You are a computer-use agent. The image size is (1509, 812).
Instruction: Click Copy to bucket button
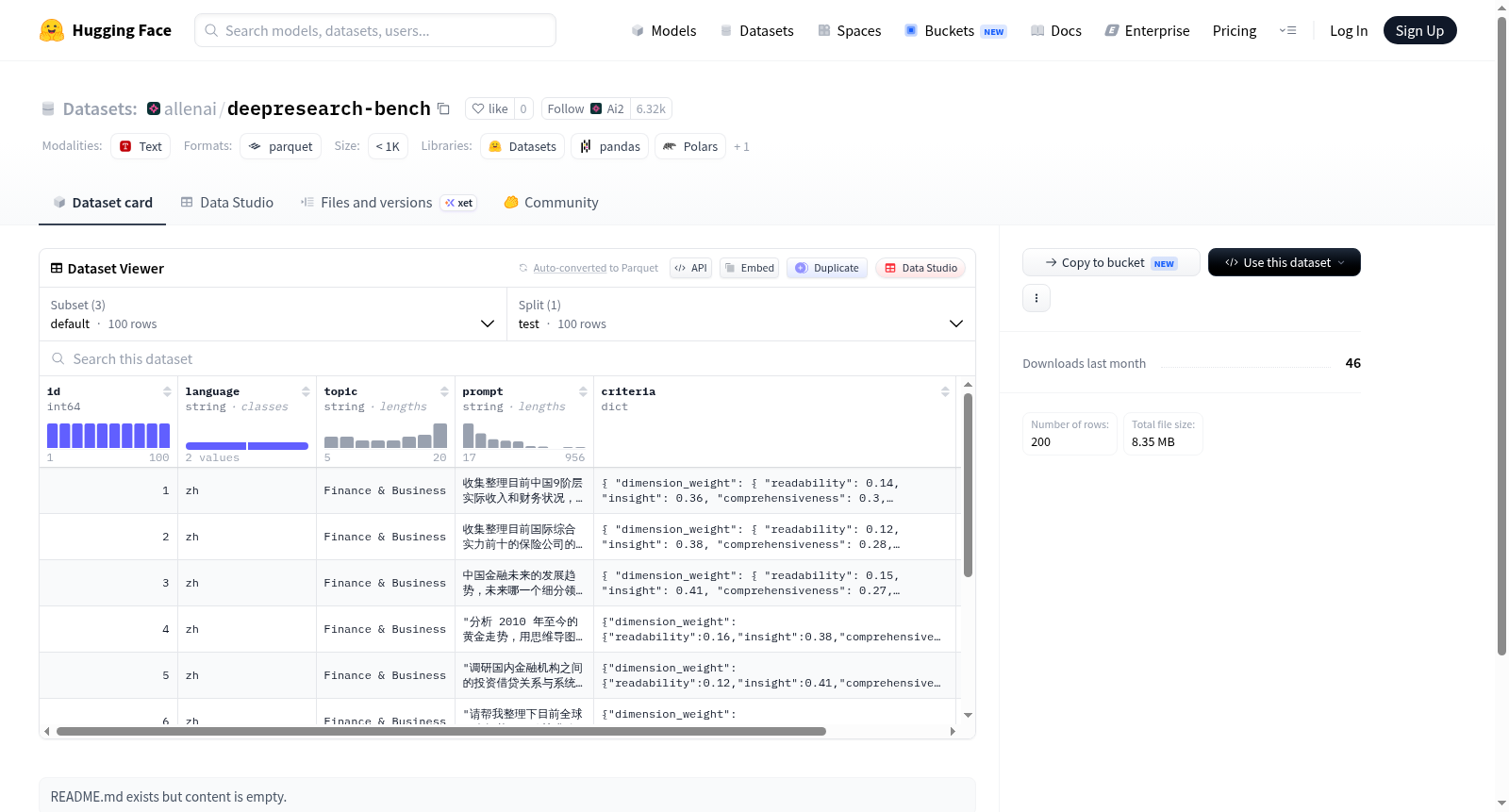[1111, 262]
